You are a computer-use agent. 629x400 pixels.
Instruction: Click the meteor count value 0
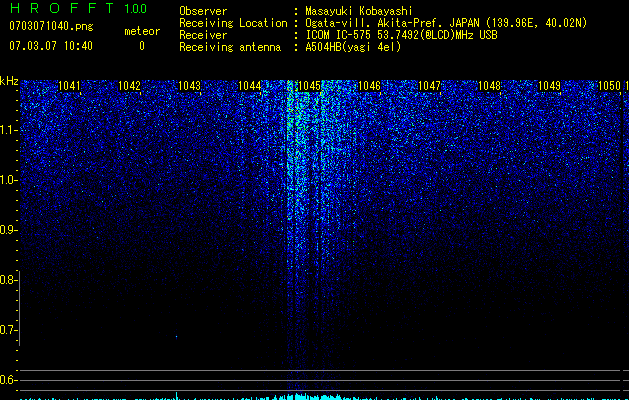pos(142,46)
